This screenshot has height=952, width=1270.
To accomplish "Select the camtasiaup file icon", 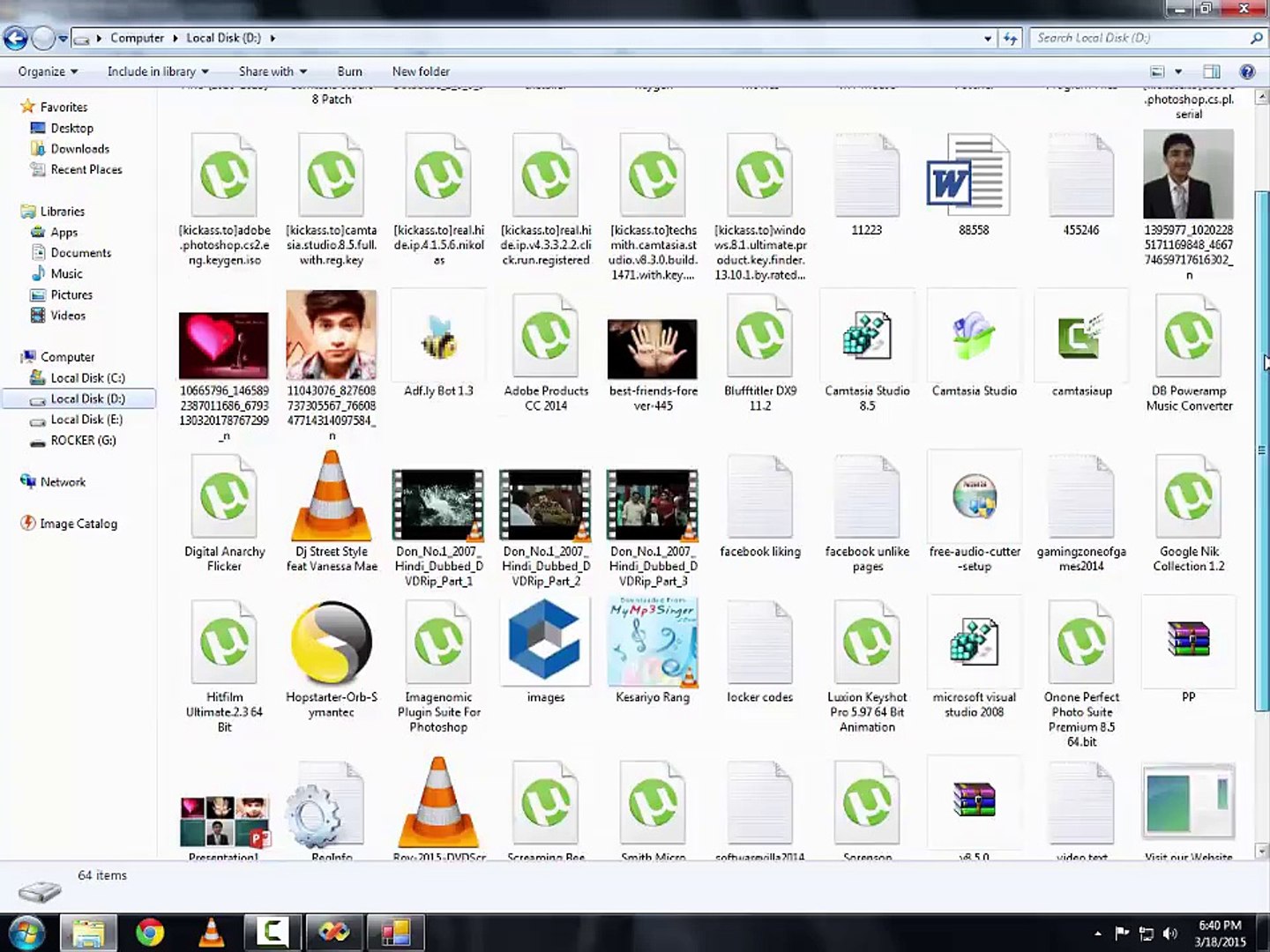I will [x=1081, y=336].
